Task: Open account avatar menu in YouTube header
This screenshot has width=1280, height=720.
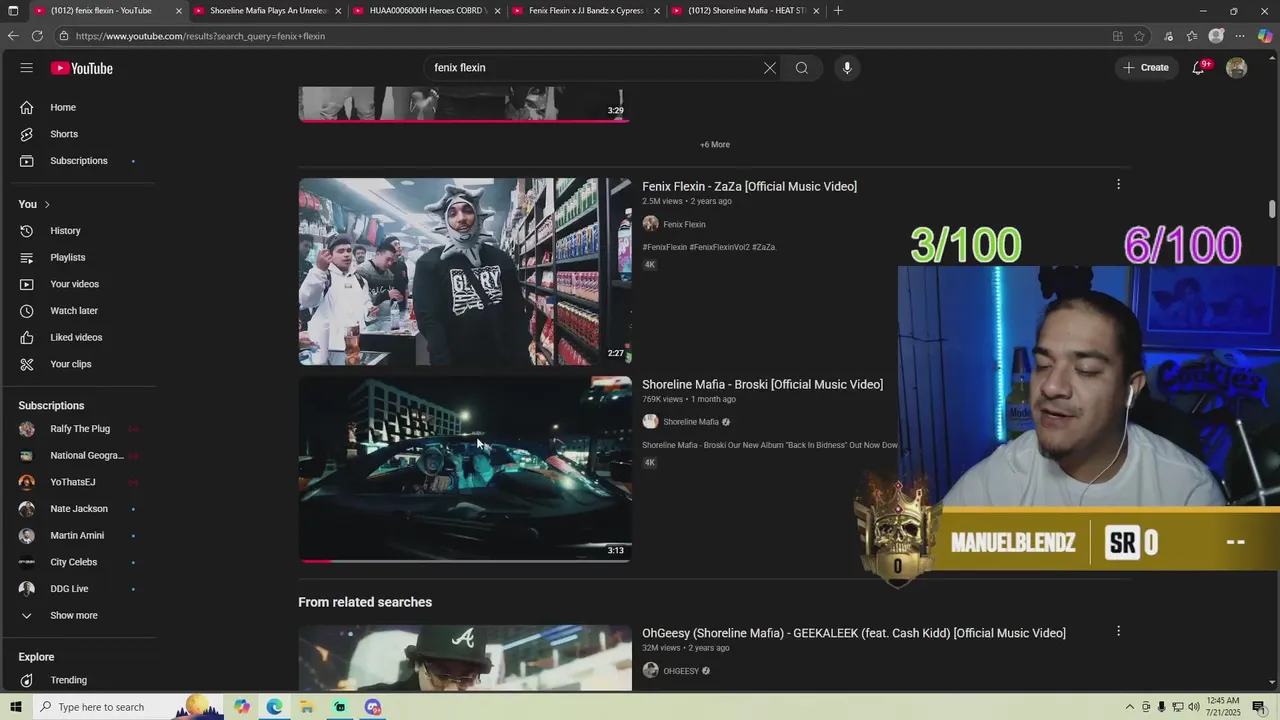Action: click(1237, 68)
